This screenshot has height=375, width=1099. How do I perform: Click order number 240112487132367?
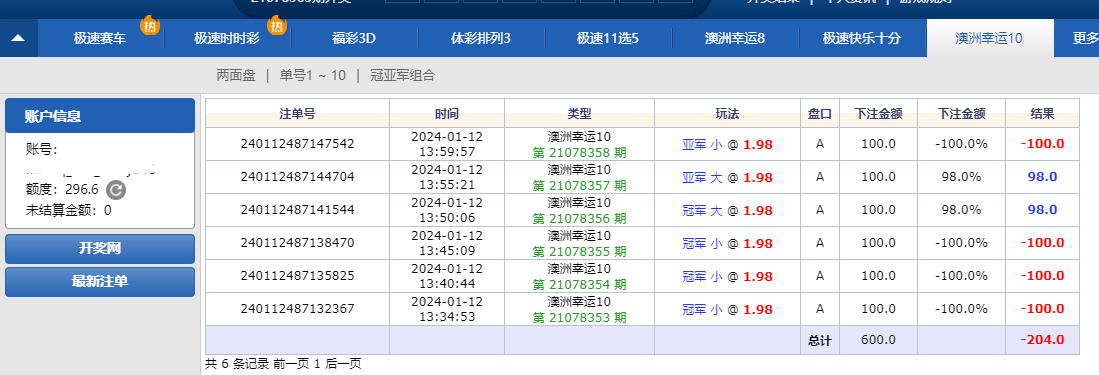(x=297, y=308)
